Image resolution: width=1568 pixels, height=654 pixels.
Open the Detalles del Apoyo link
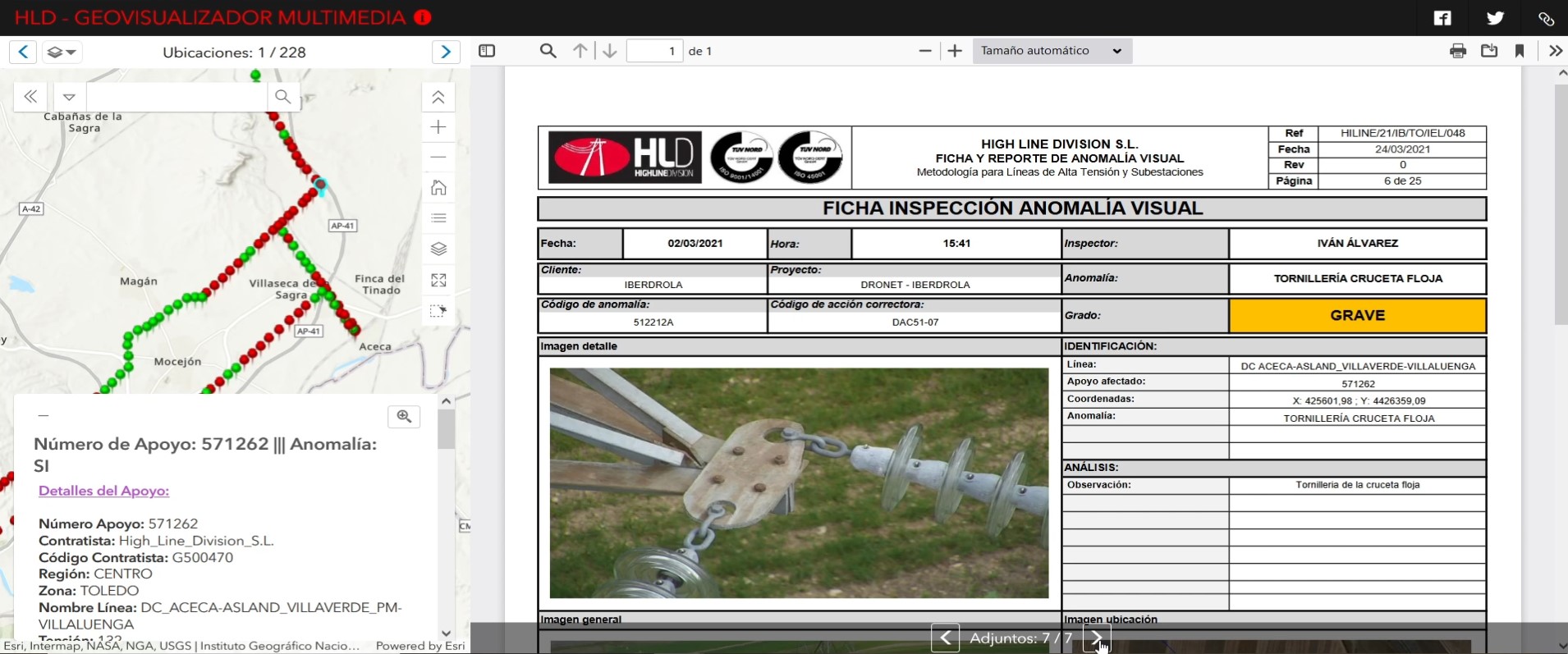103,491
